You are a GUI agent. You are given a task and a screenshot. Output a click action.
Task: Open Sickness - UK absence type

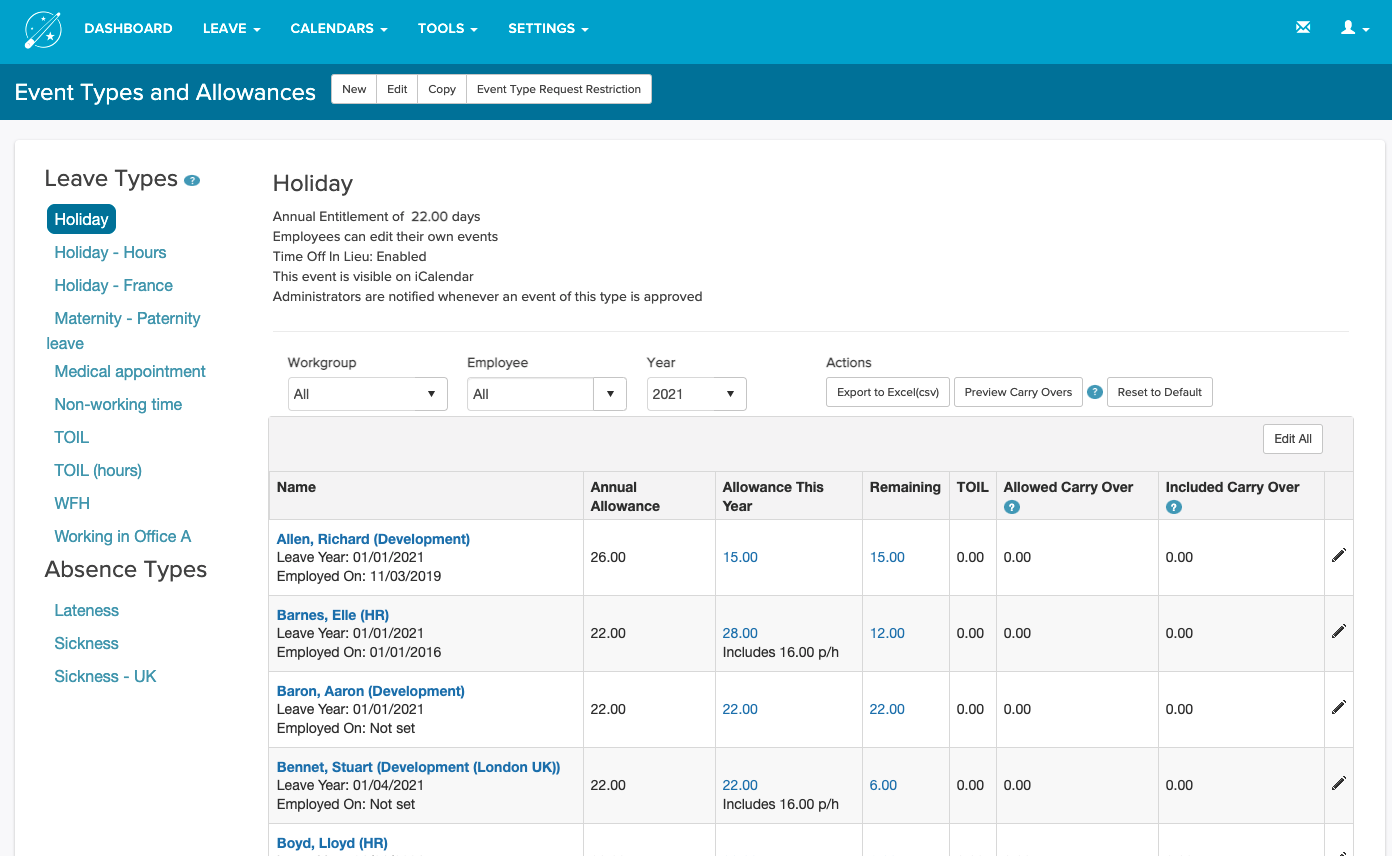pos(105,676)
